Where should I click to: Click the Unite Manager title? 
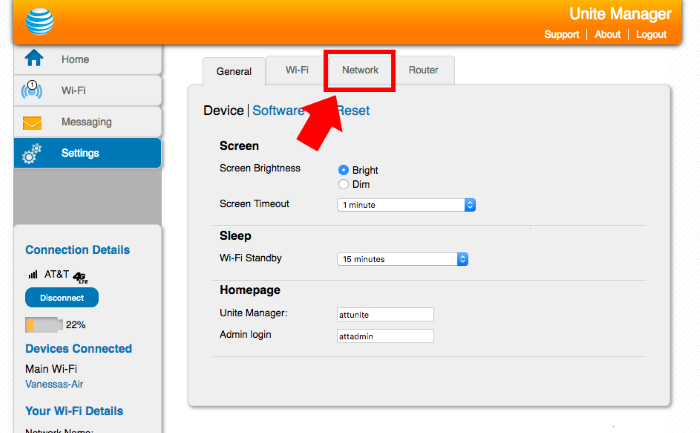620,14
